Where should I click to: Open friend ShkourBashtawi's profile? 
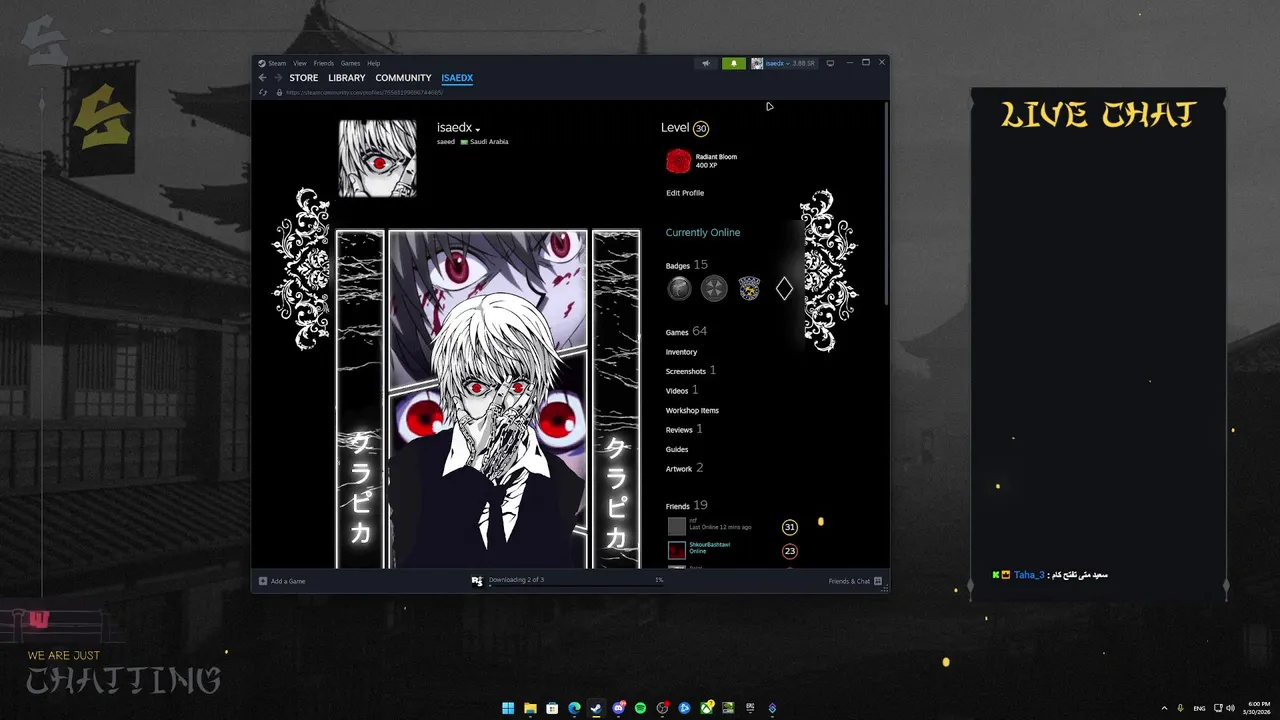tap(709, 545)
